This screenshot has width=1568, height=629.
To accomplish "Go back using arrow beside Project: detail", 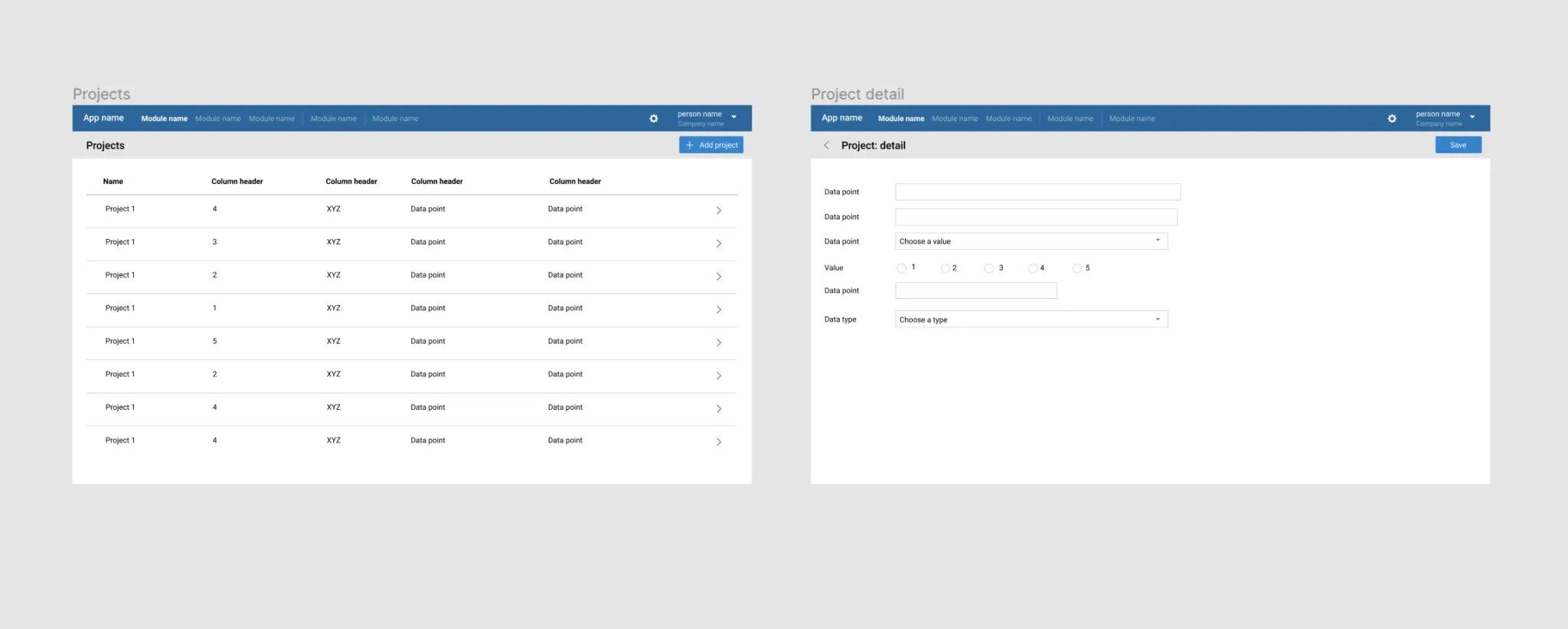I will point(826,146).
